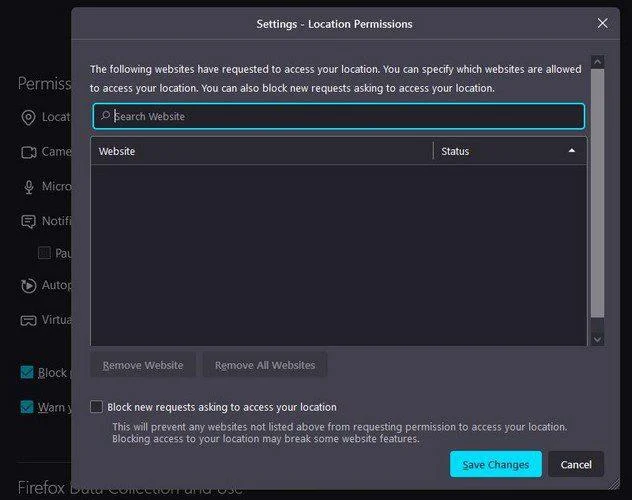Sort by the Status column header

pyautogui.click(x=510, y=151)
